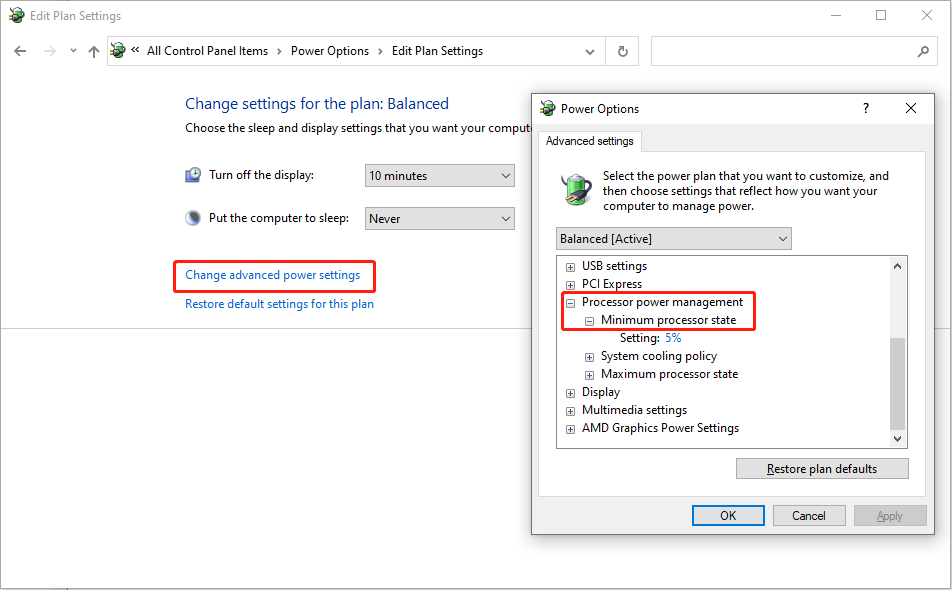Collapse Minimum processor state node
The width and height of the screenshot is (952, 590).
coord(589,321)
